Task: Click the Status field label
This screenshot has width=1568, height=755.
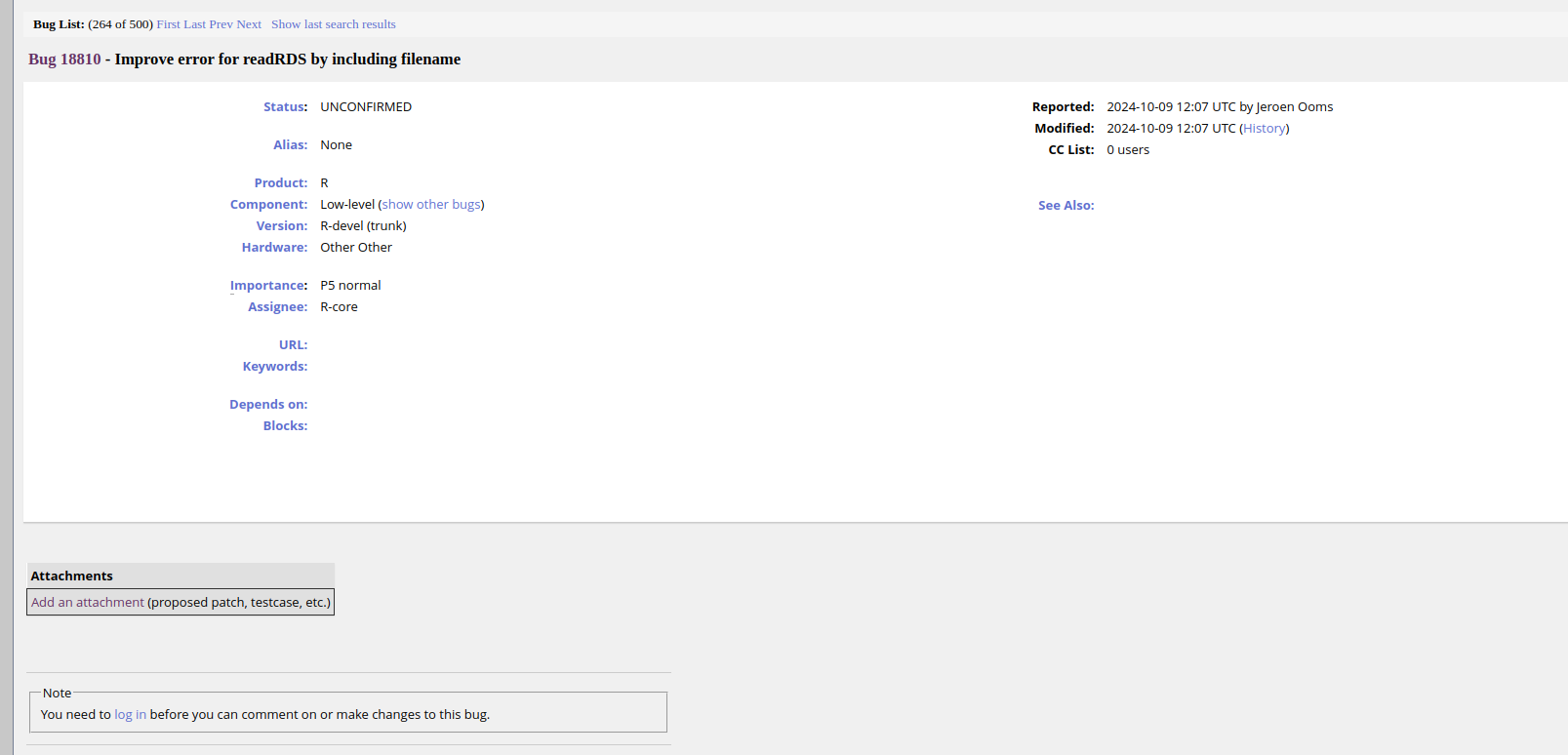Action: [x=284, y=107]
